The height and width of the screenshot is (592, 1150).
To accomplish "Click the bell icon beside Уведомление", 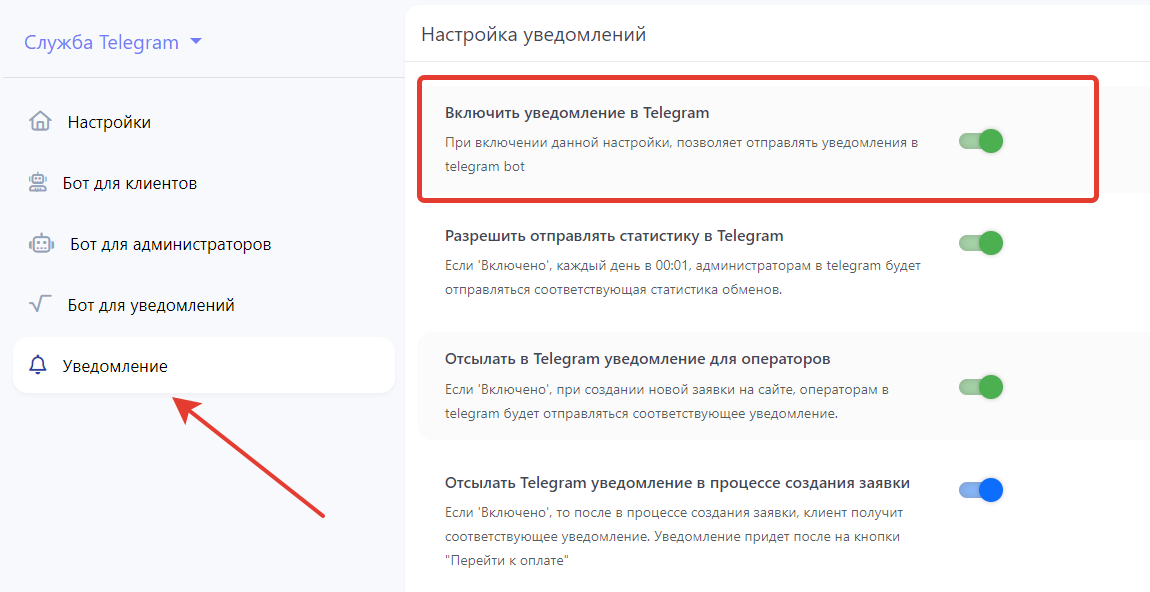I will tap(38, 366).
